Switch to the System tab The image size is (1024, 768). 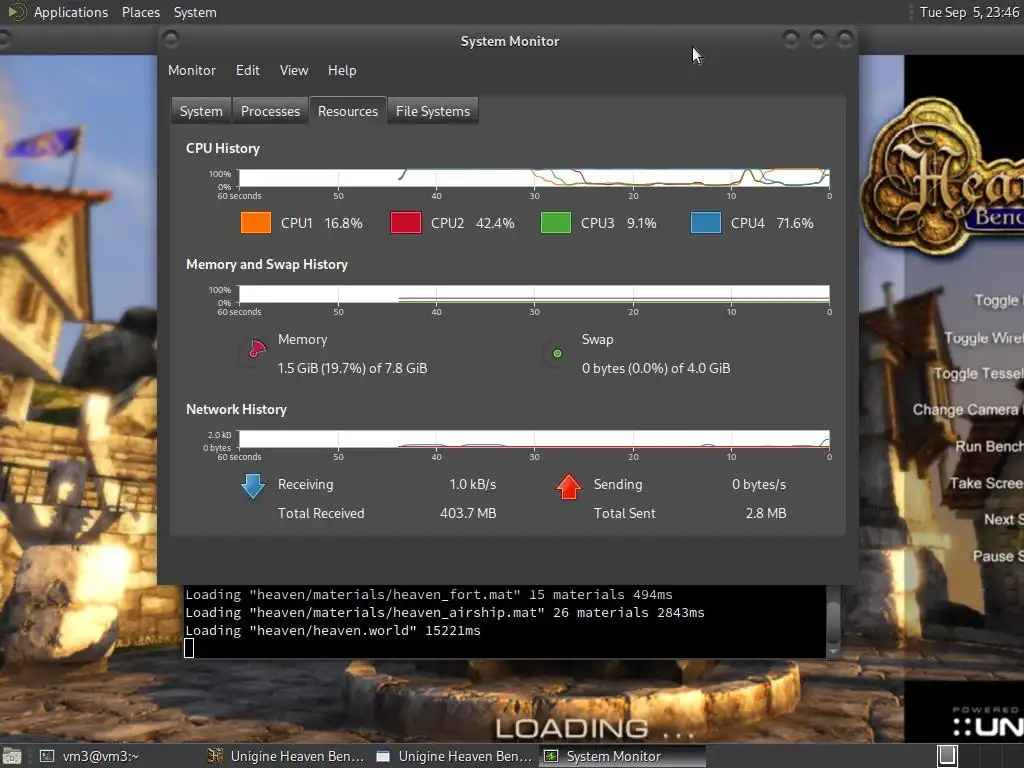pyautogui.click(x=201, y=111)
